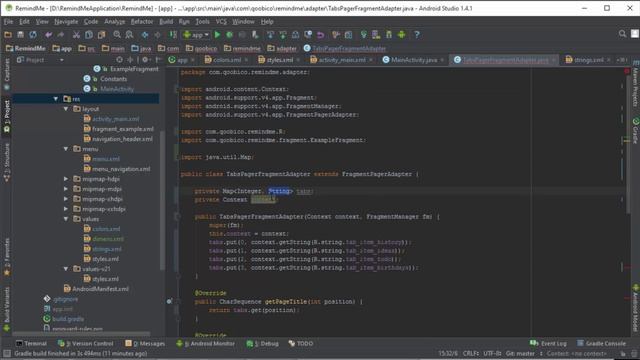
Task: Click Collapse All icon in project panel
Action: [131, 60]
